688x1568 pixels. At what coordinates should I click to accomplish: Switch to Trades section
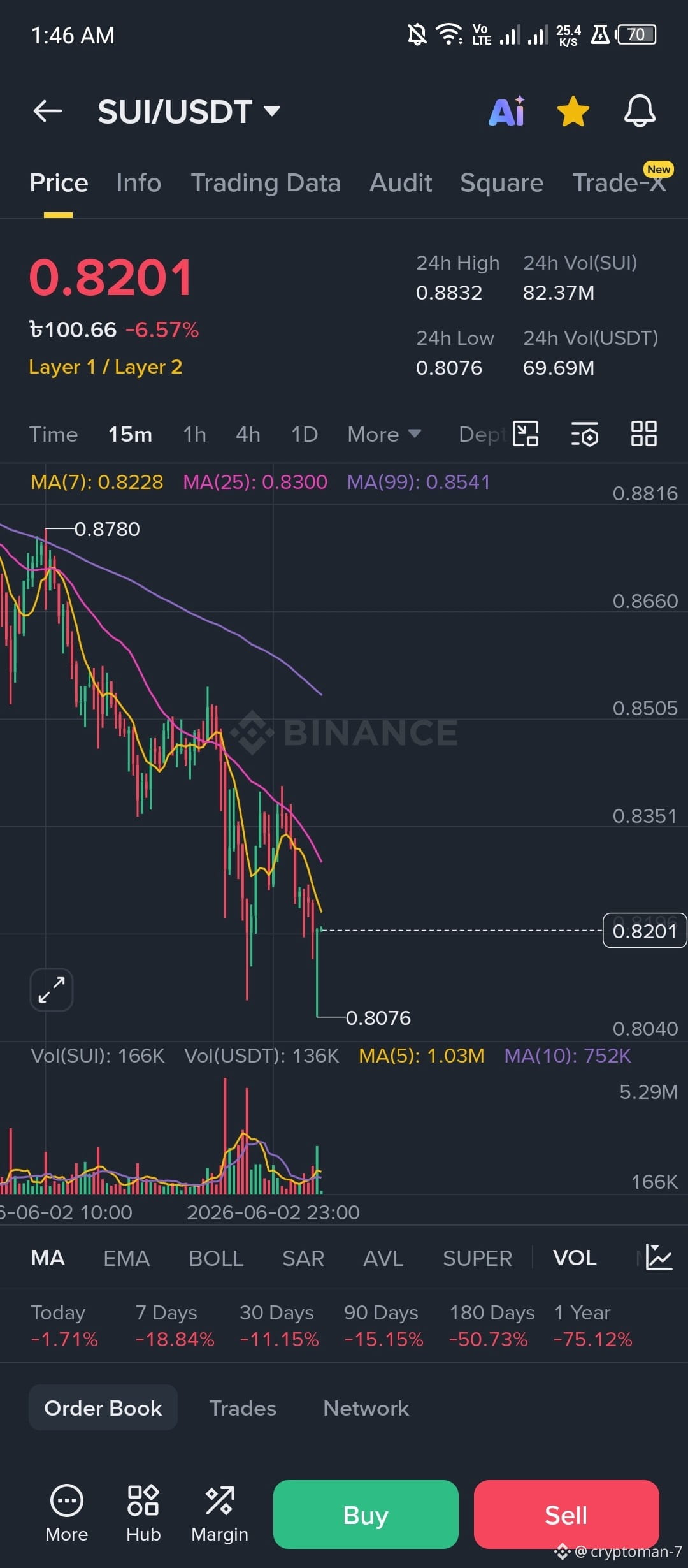point(243,1408)
